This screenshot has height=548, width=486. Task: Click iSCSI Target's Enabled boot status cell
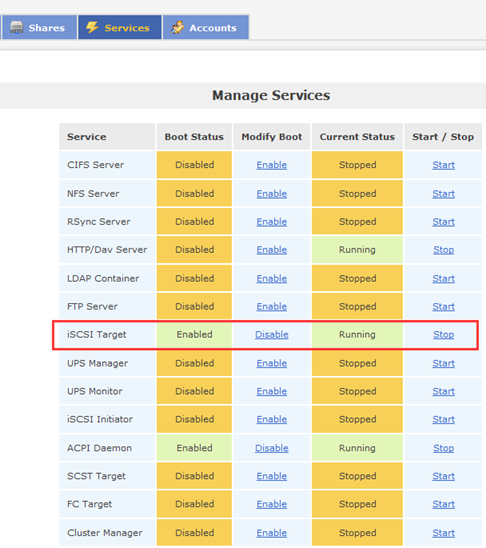click(194, 334)
